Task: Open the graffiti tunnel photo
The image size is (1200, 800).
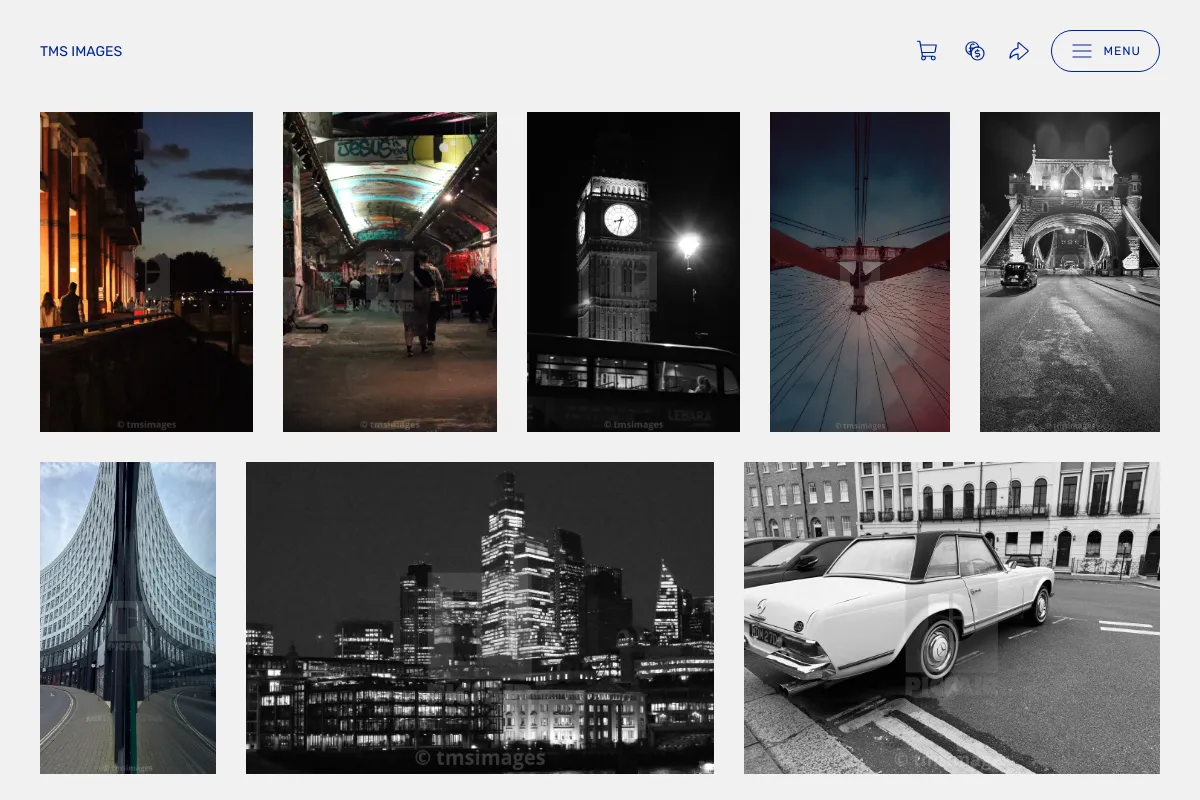Action: click(x=390, y=272)
